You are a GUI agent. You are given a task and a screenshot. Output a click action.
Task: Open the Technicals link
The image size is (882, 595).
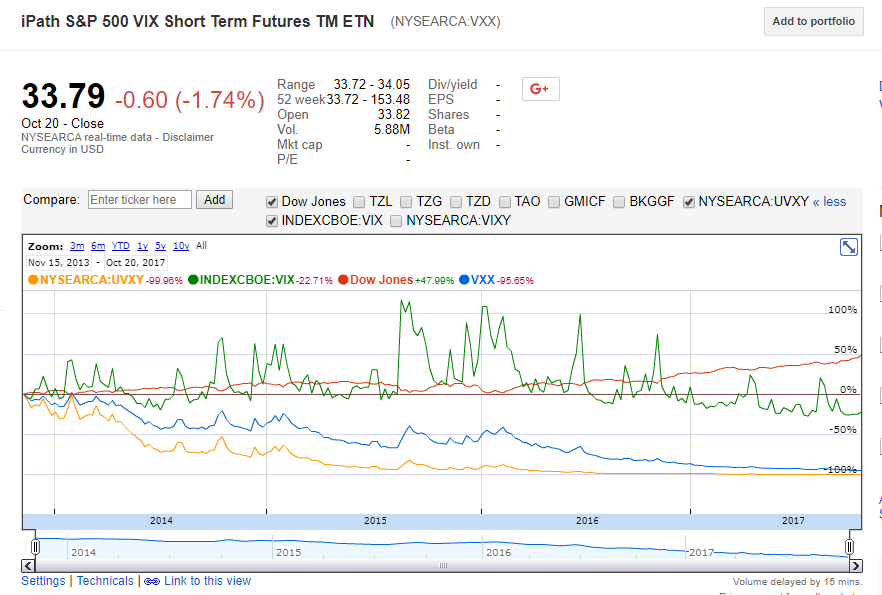[x=105, y=581]
